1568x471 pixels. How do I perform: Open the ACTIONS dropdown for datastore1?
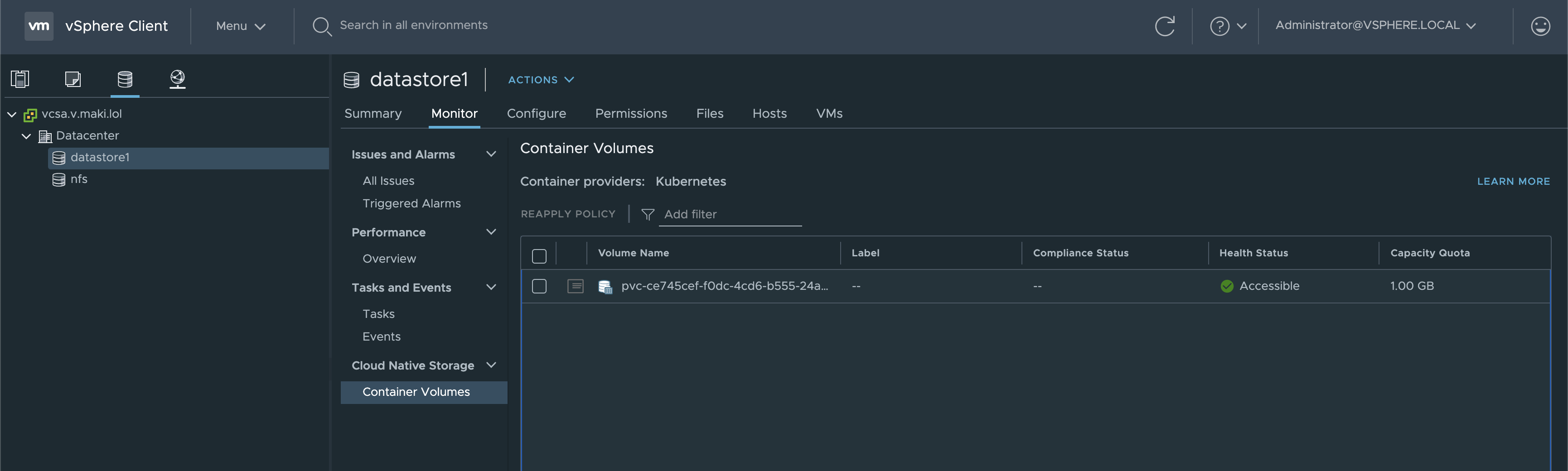tap(541, 80)
